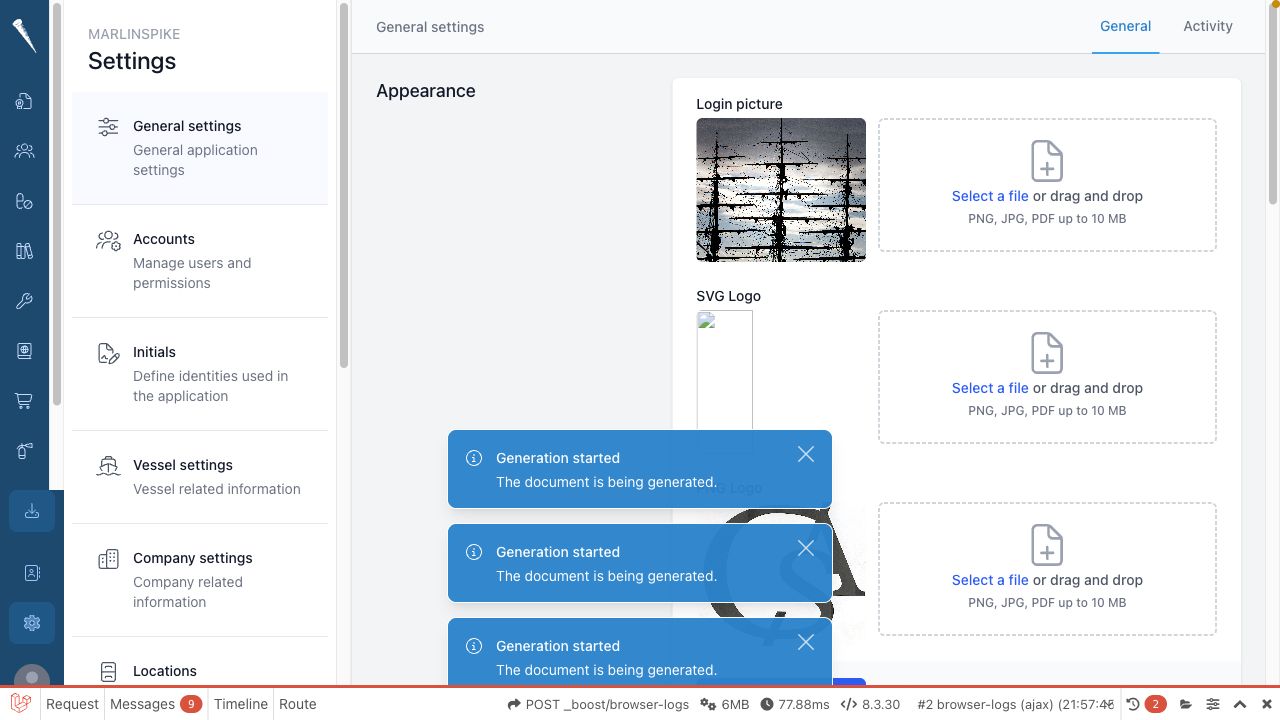This screenshot has height=720, width=1280.
Task: Click the settings list vertical scrollbar
Action: pos(344,186)
